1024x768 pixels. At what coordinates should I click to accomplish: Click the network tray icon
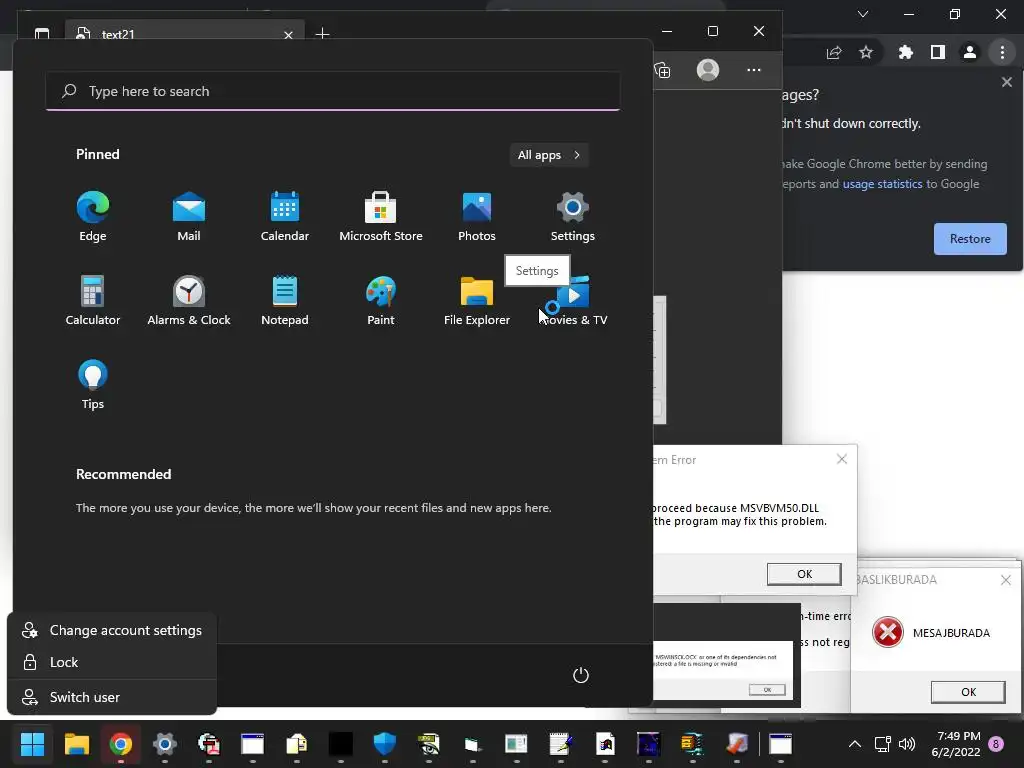point(882,744)
